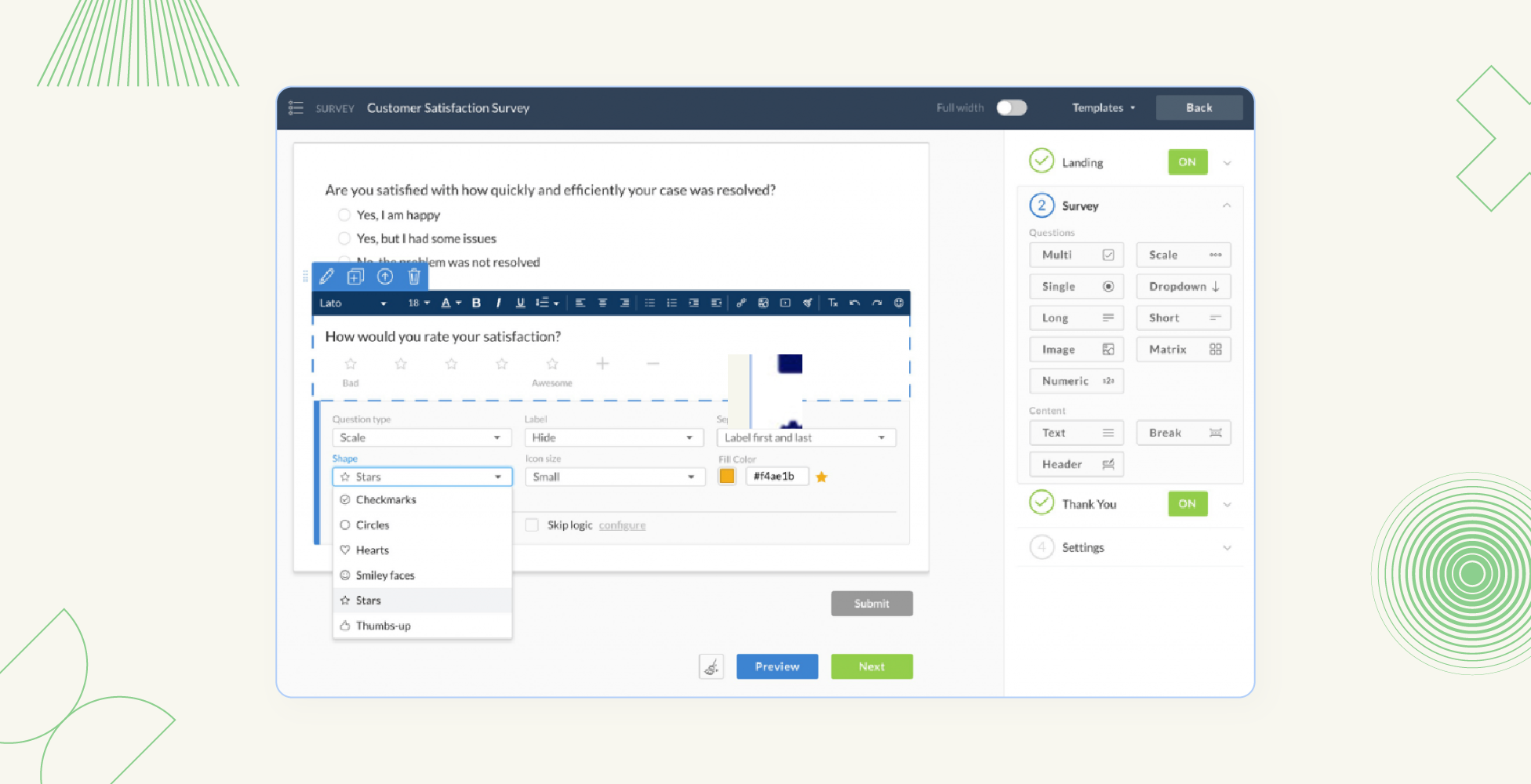Click the pencil edit icon on the question

[327, 277]
